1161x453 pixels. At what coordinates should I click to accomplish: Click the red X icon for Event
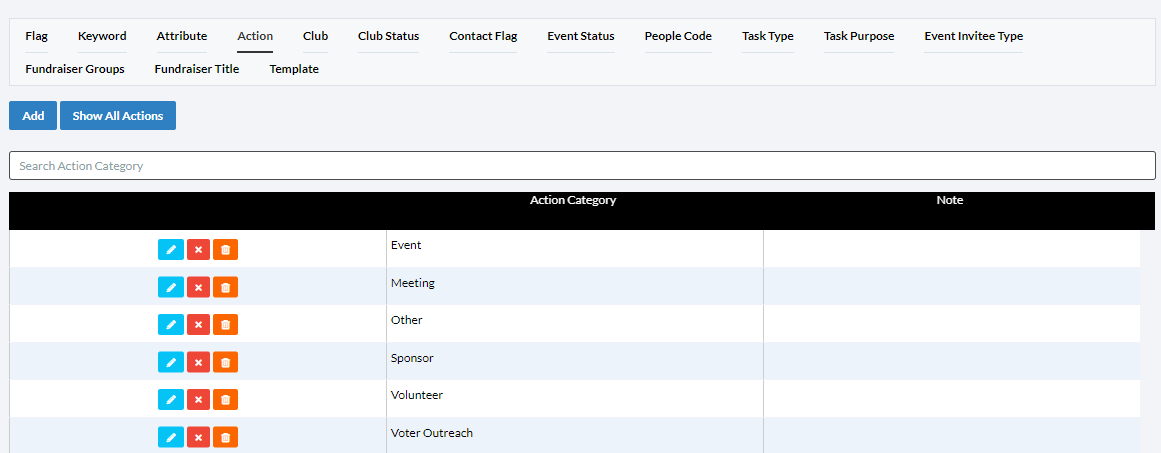click(198, 249)
